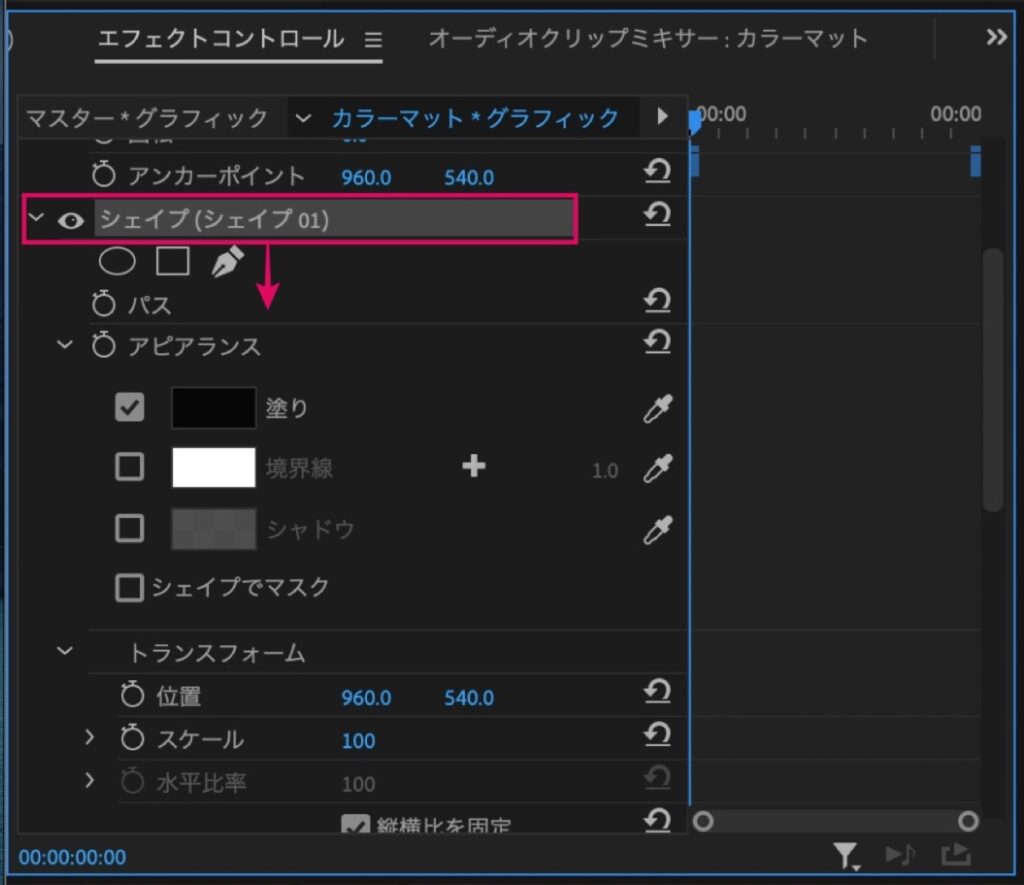Collapse the シェイプ (シェイプ 01) section

[x=37, y=217]
